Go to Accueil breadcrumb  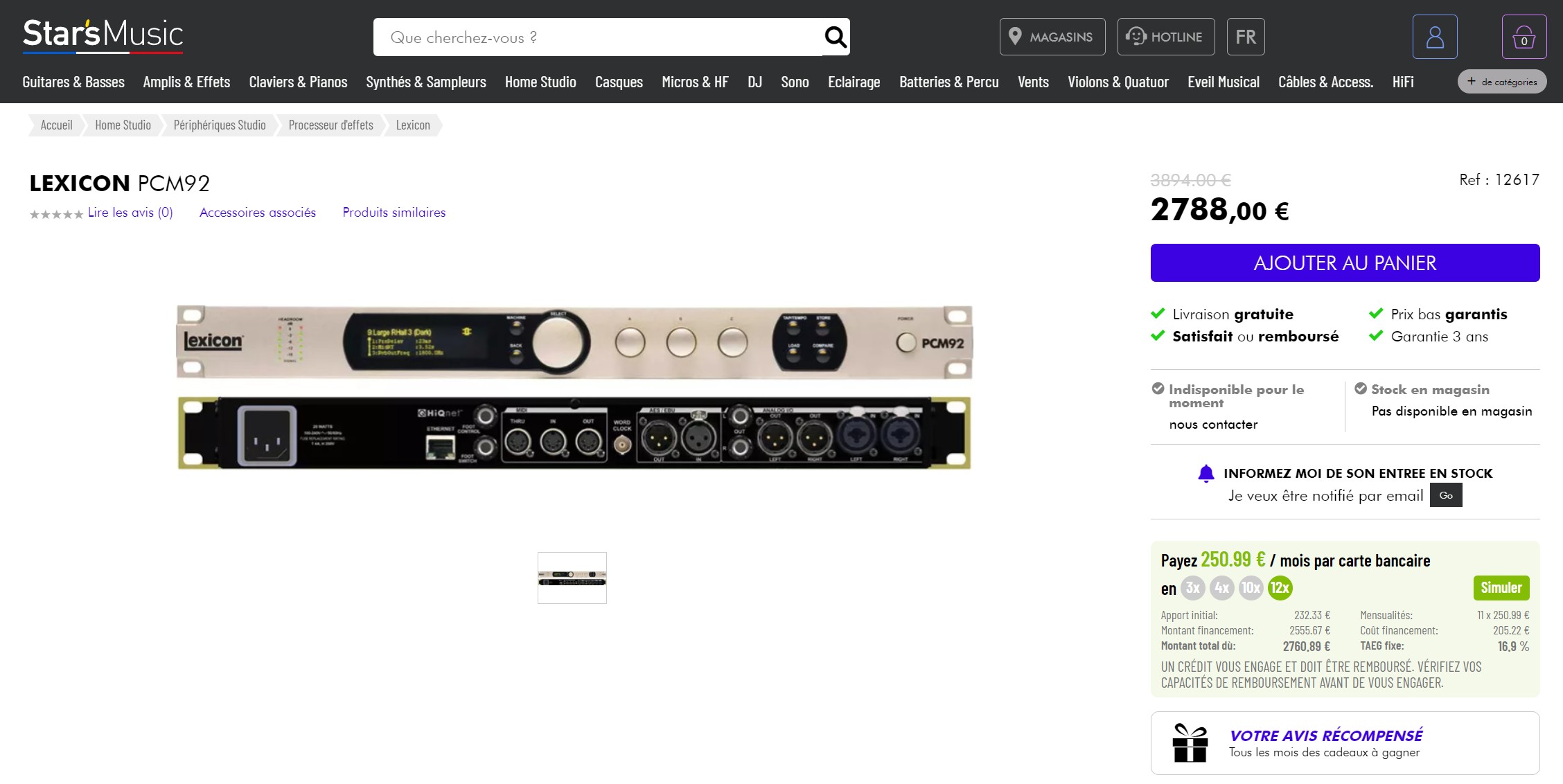pos(56,125)
